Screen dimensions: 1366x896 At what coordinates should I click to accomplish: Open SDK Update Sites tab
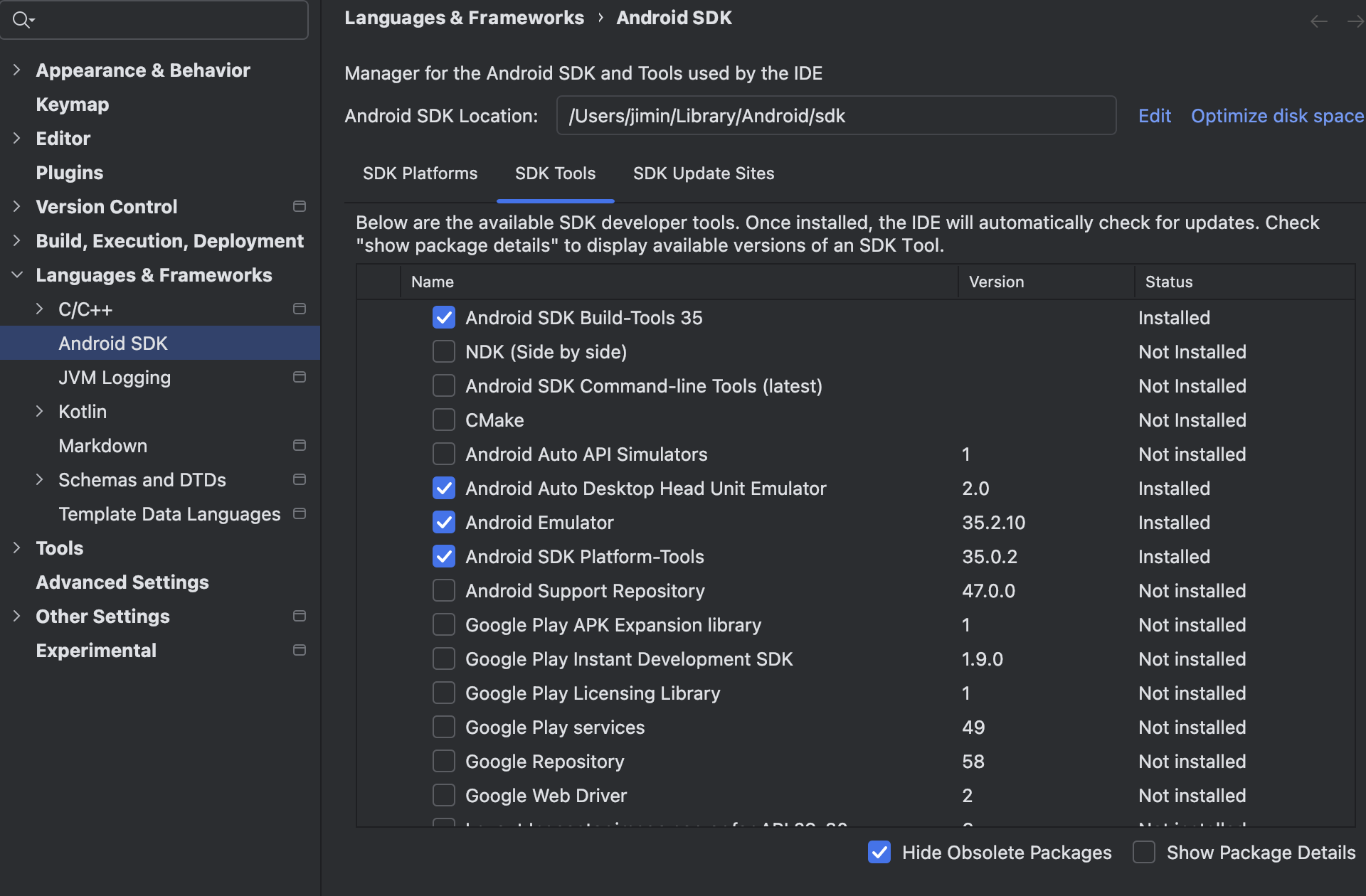703,174
